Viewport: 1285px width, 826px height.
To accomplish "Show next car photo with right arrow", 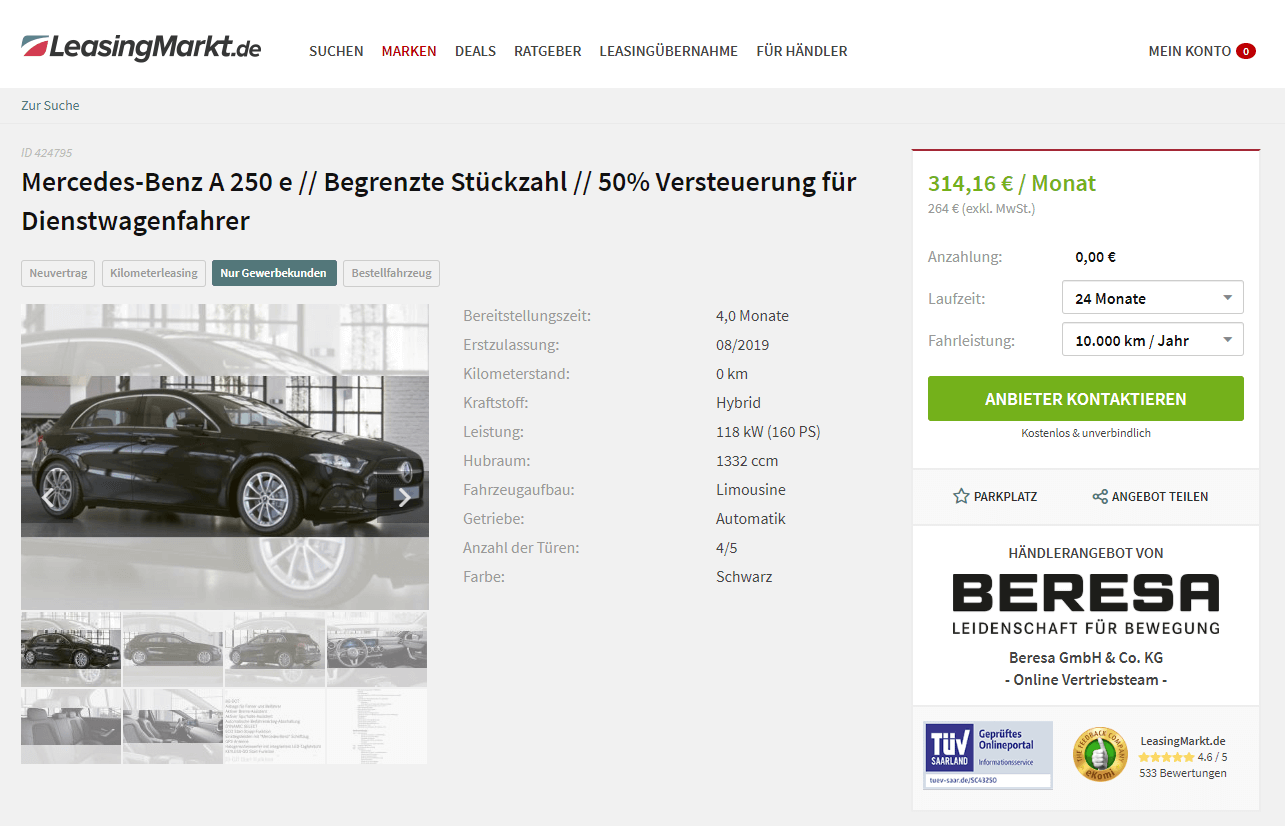I will [x=404, y=497].
